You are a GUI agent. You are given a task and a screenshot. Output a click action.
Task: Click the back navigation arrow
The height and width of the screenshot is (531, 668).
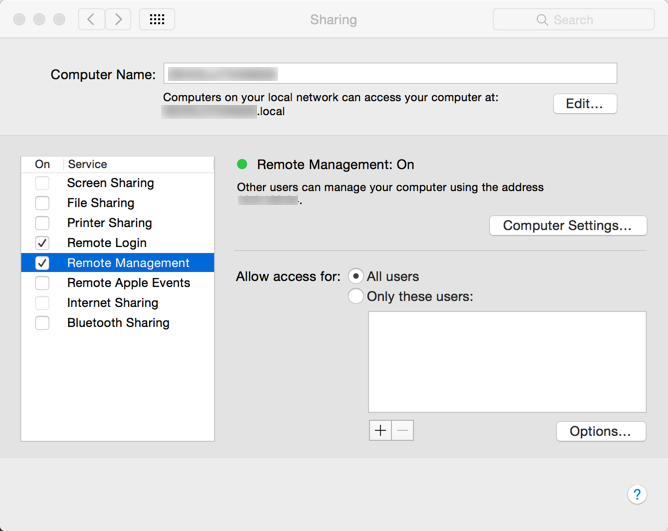click(x=91, y=19)
